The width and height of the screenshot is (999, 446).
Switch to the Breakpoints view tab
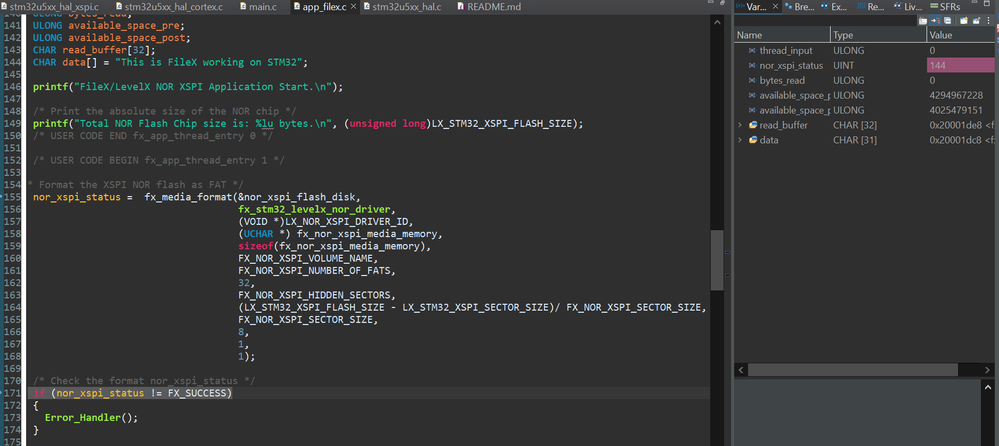799,7
